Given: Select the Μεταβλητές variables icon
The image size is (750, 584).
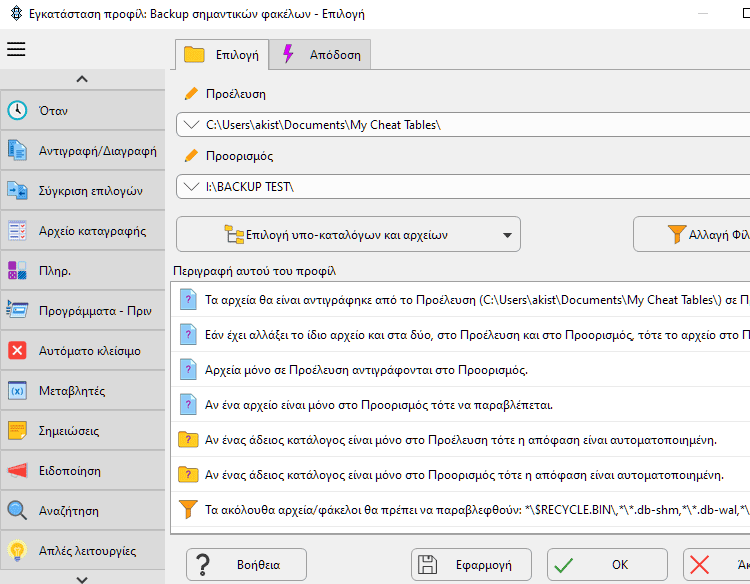Looking at the screenshot, I should (x=17, y=391).
